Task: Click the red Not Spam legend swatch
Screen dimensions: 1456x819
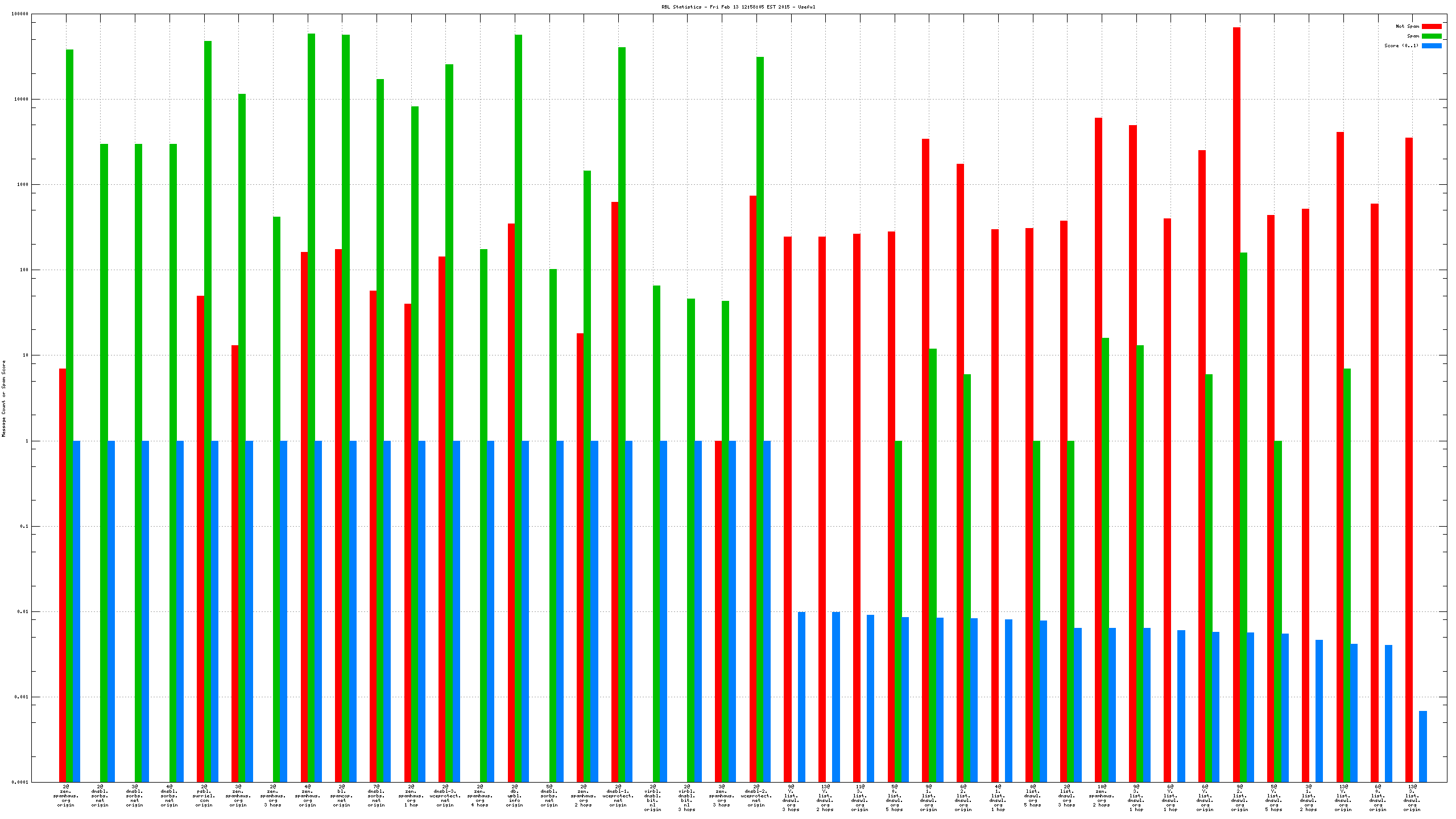Action: point(1432,26)
